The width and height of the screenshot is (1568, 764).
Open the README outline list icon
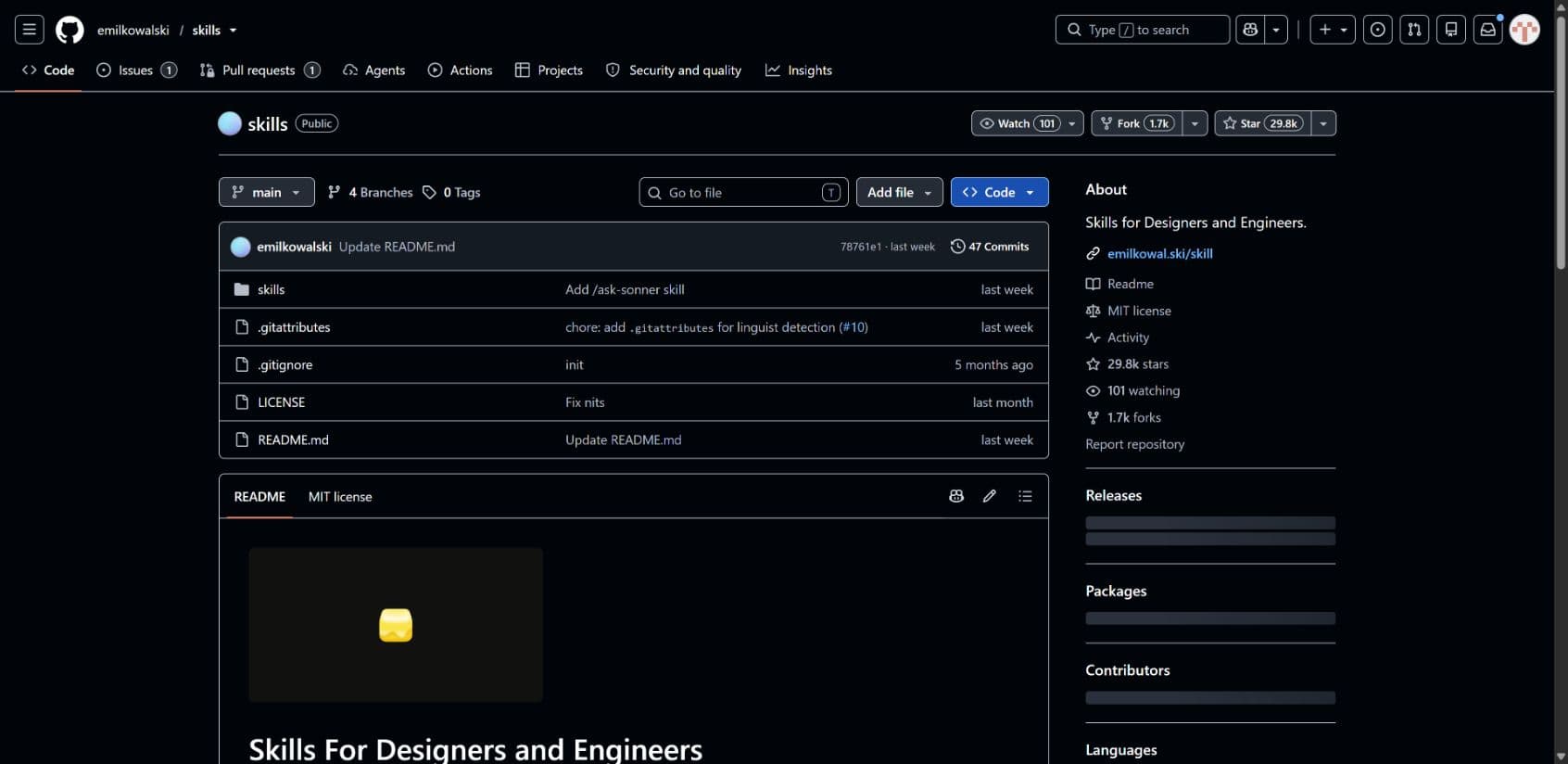point(1025,496)
